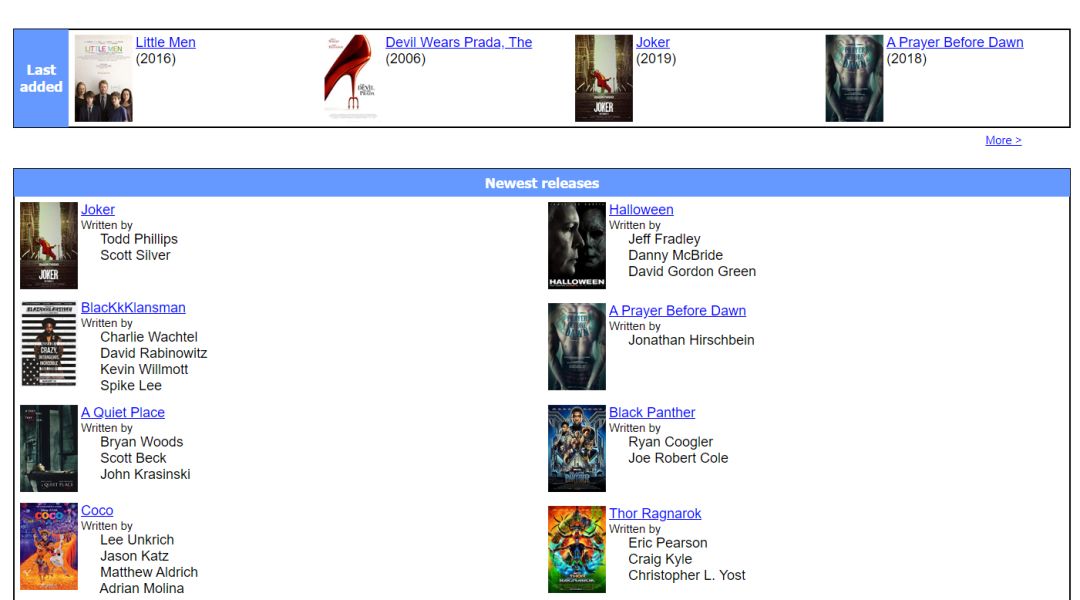Click the Last added label
The image size is (1080, 600).
pyautogui.click(x=41, y=79)
